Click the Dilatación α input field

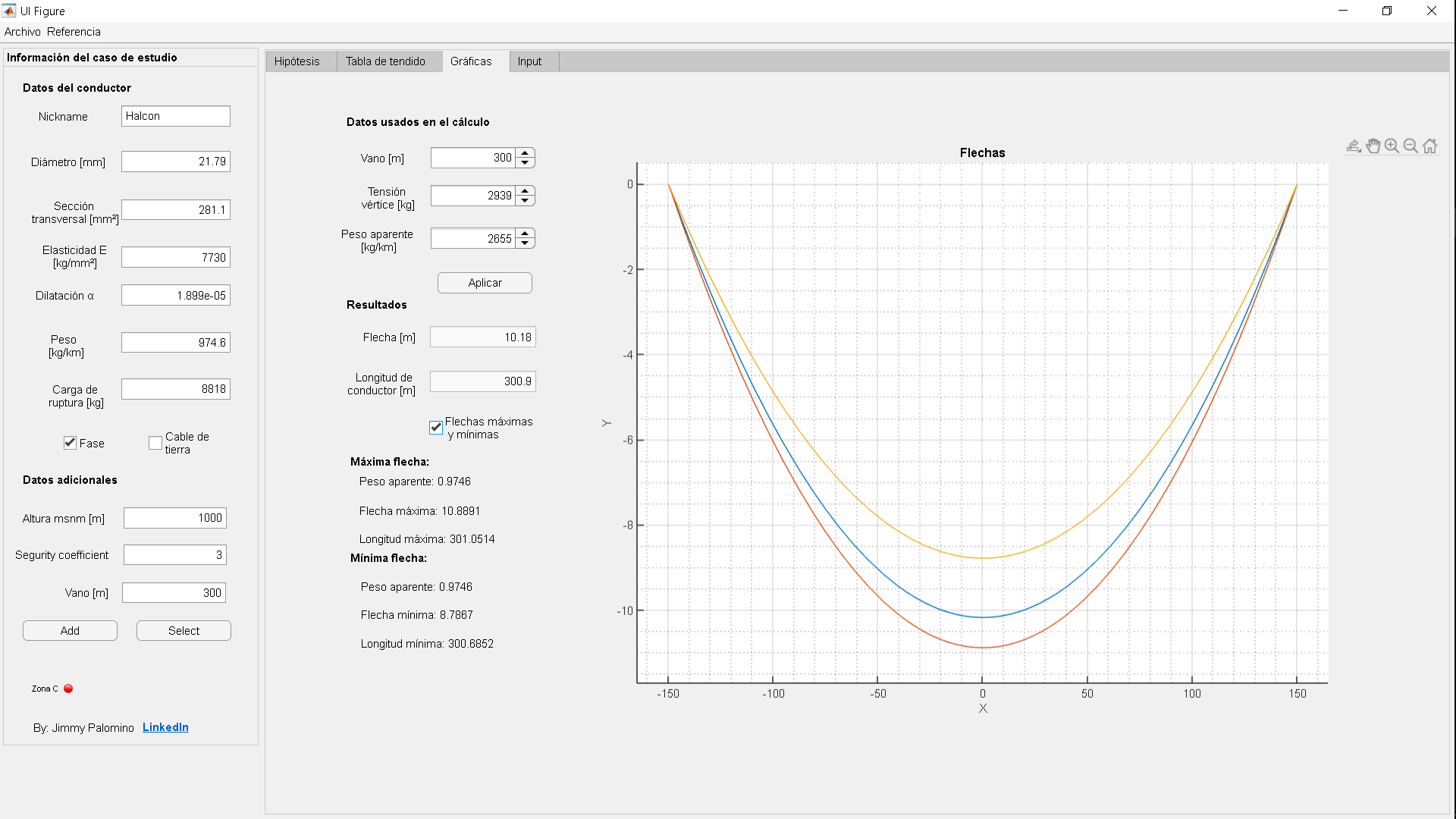pos(176,296)
